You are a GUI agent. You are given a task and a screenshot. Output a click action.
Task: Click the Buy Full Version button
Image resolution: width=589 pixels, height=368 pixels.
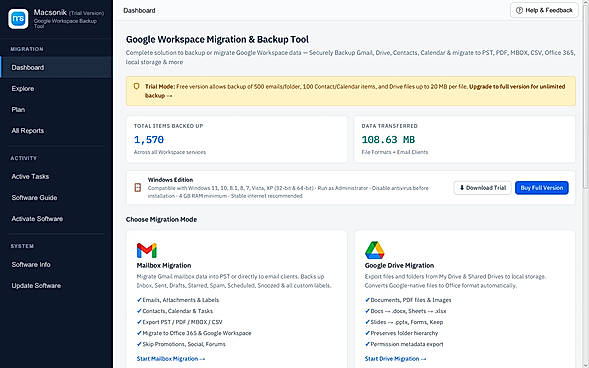point(542,188)
